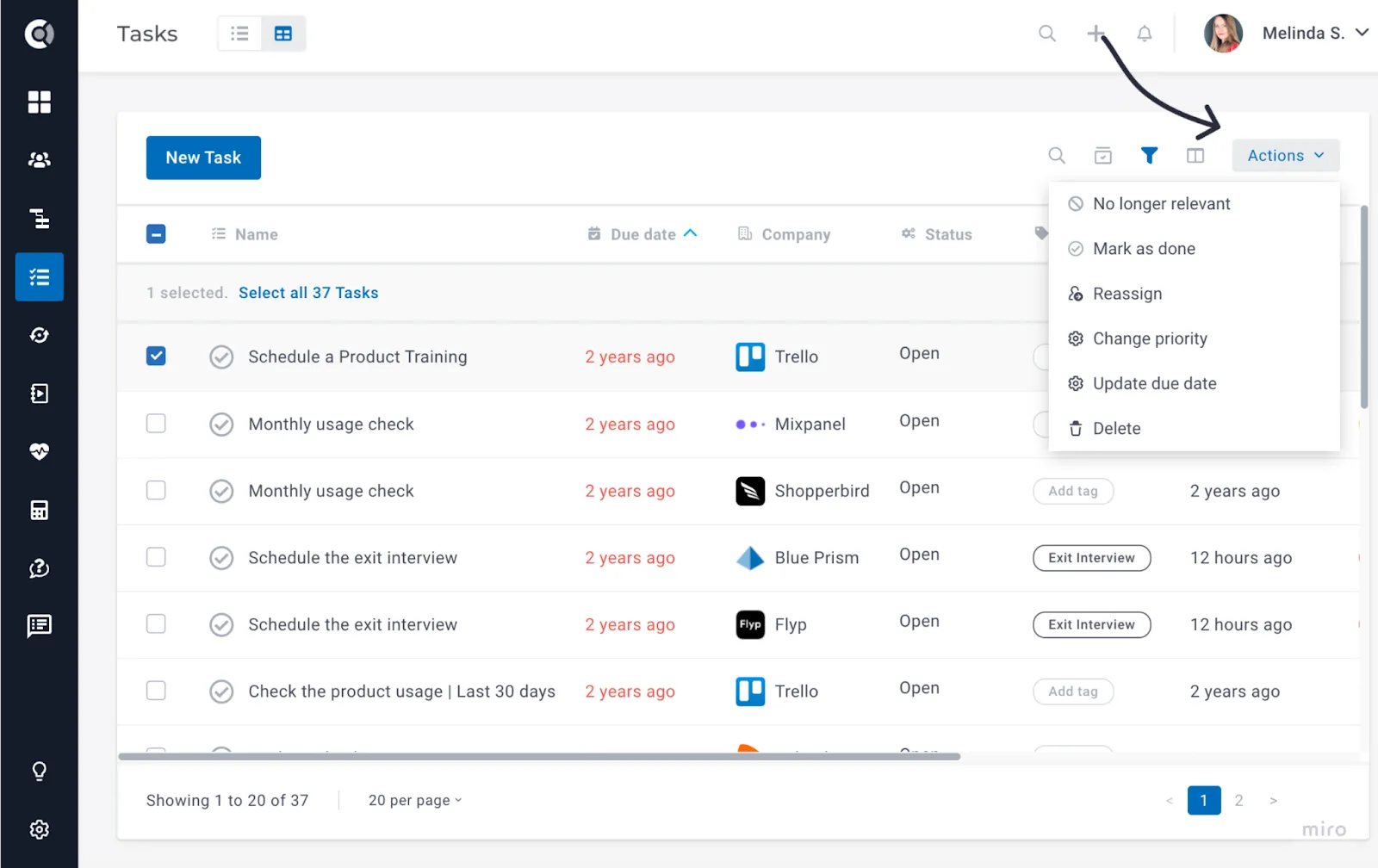Click the global search icon in top bar
This screenshot has width=1378, height=868.
click(1047, 34)
